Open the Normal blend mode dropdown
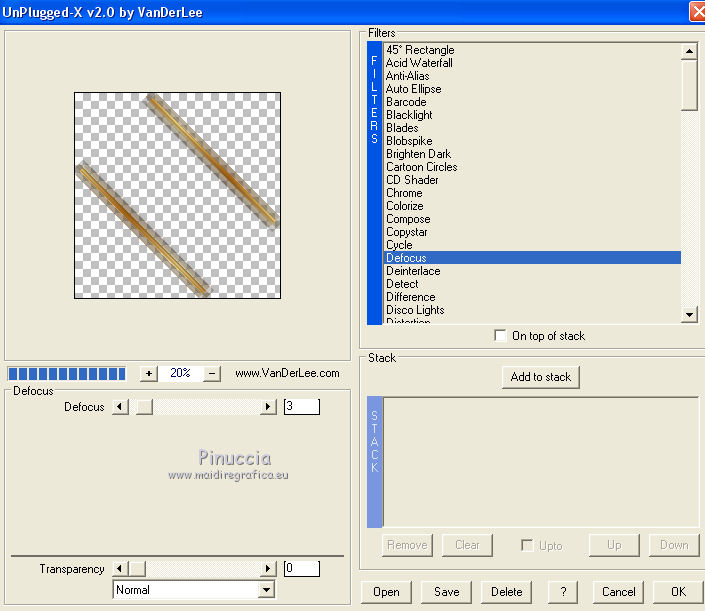This screenshot has height=611, width=705. 267,590
